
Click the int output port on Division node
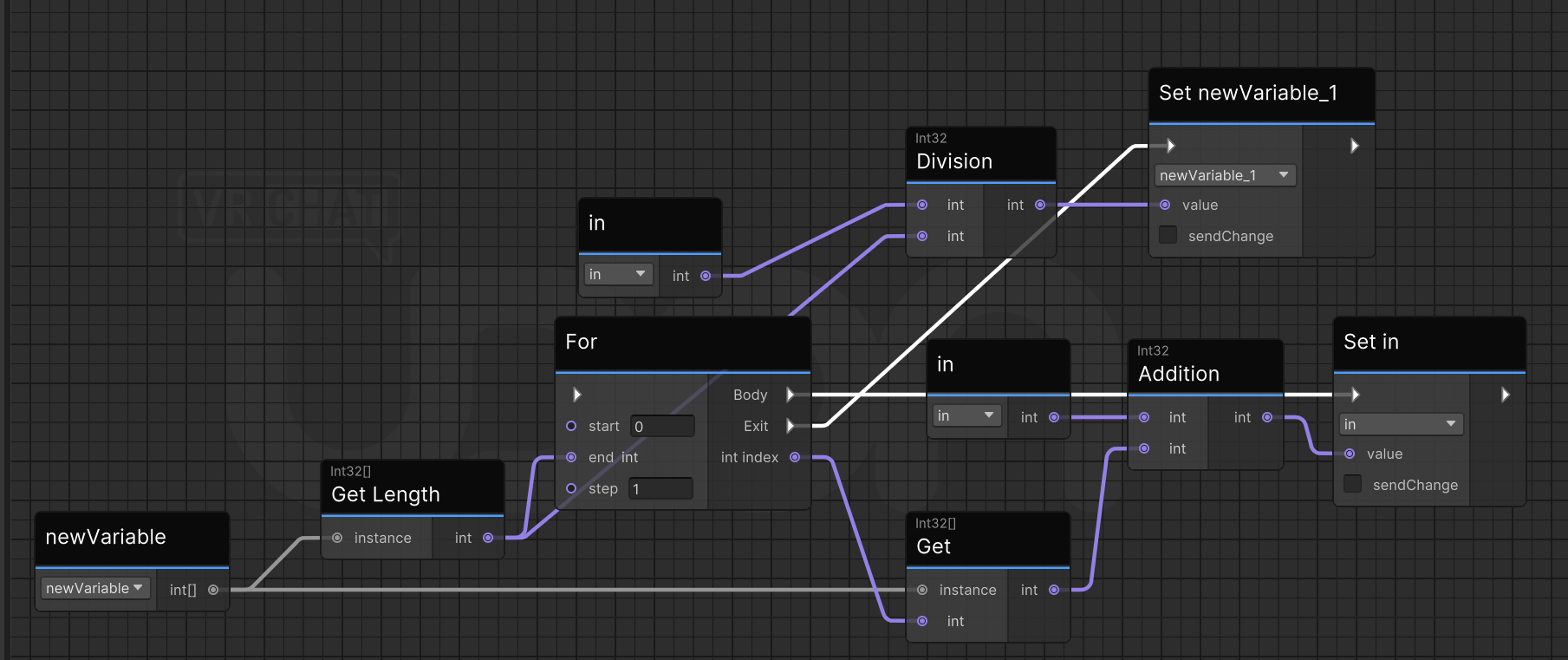pyautogui.click(x=1040, y=205)
